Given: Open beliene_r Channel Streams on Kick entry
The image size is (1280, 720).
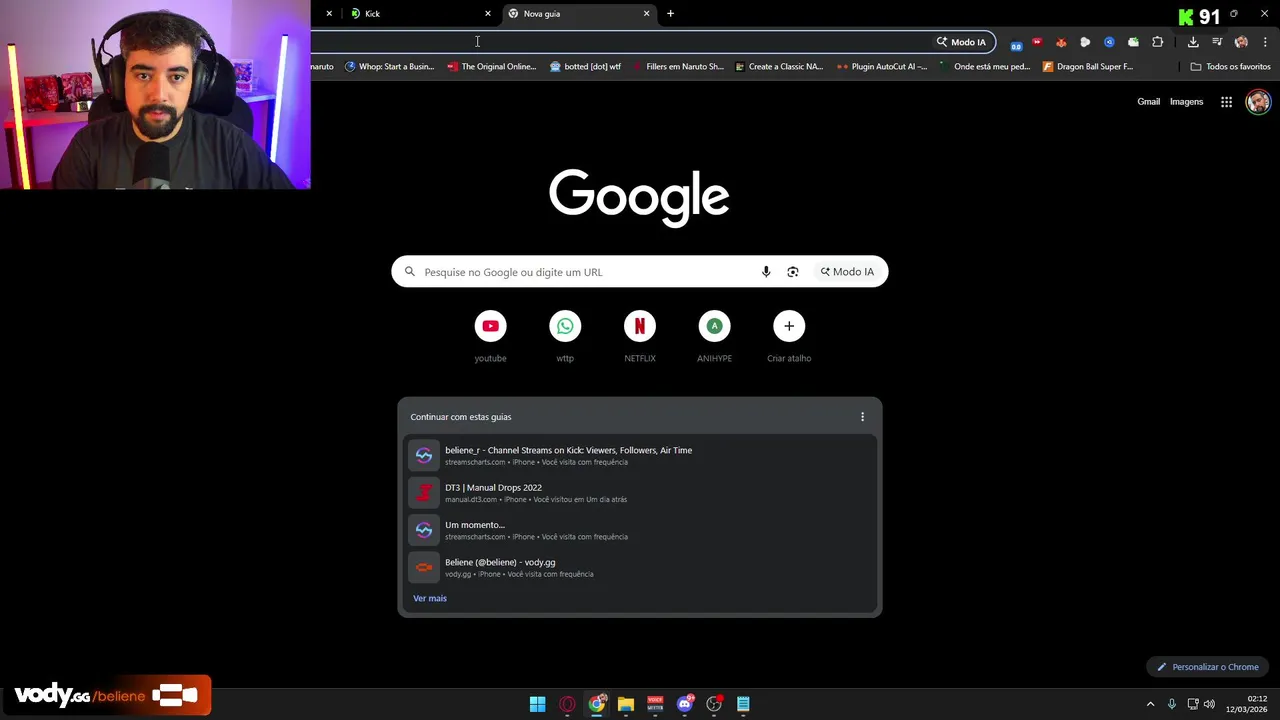Looking at the screenshot, I should click(640, 455).
